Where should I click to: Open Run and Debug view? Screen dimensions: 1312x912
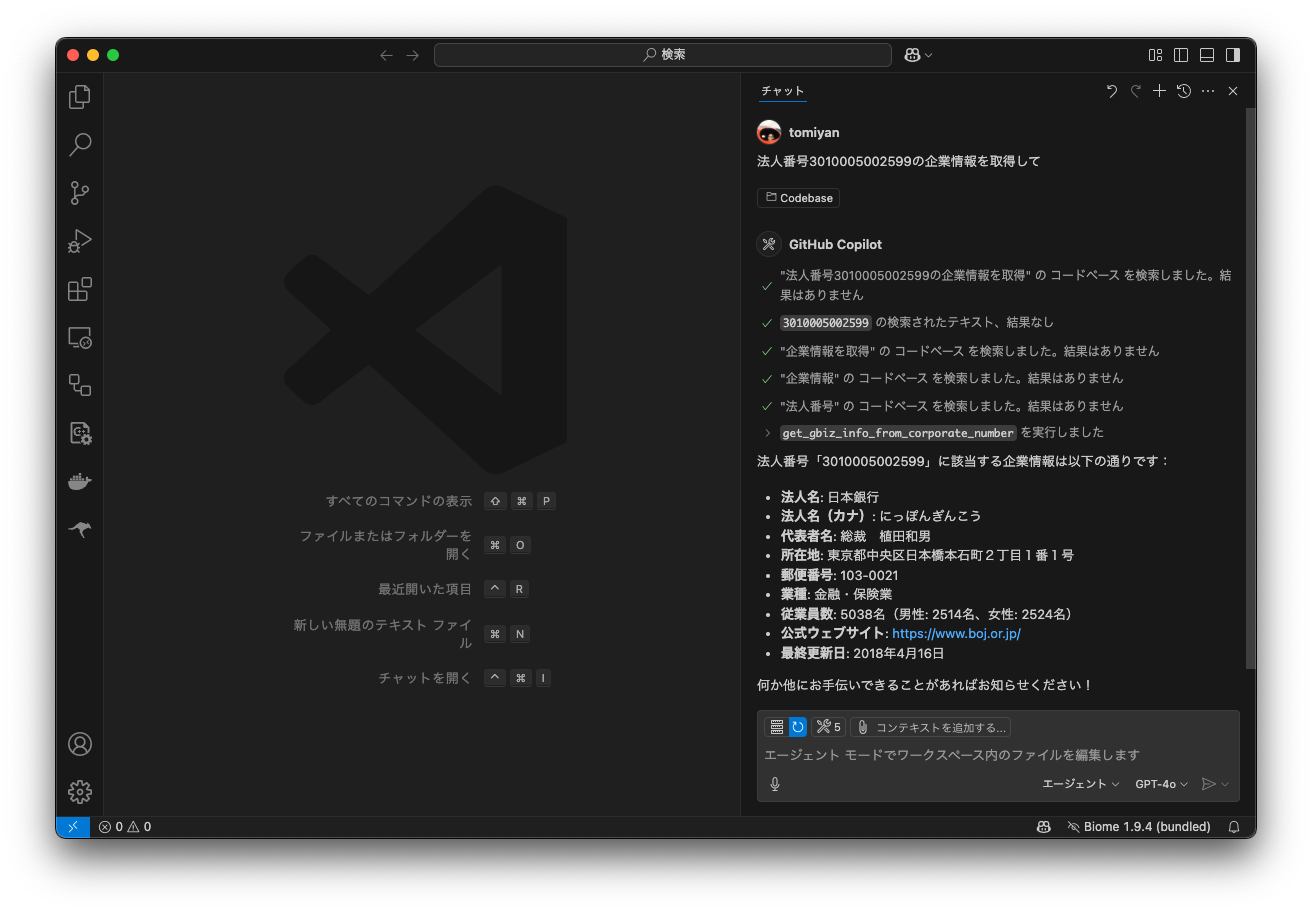click(80, 241)
